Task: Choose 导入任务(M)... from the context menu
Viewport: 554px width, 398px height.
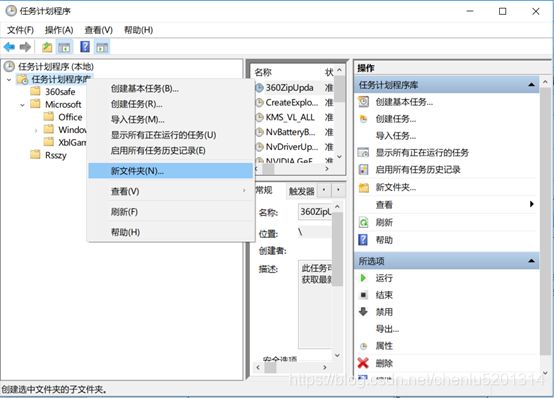Action: (x=170, y=119)
